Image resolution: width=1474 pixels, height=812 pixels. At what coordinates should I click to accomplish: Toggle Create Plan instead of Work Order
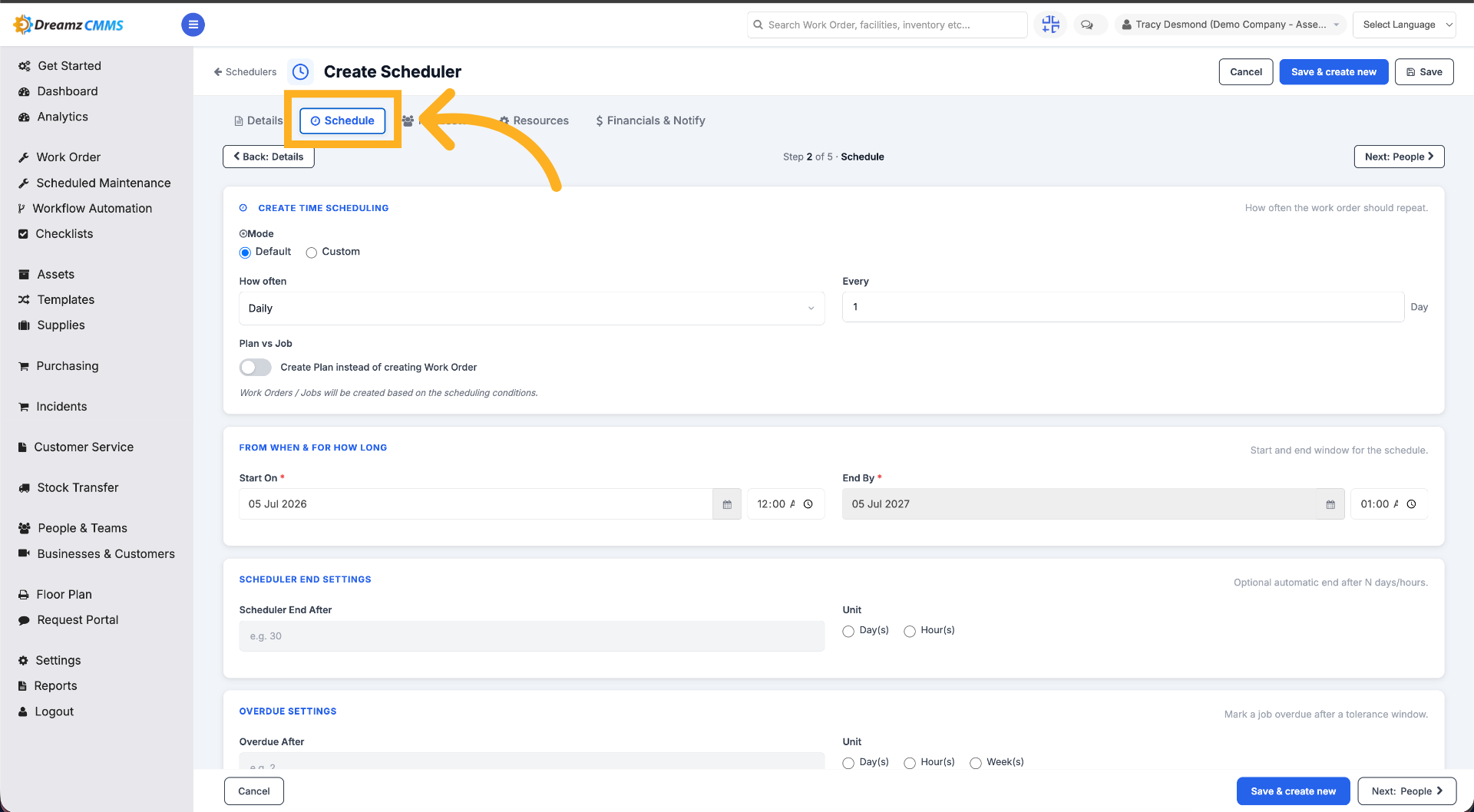click(256, 368)
